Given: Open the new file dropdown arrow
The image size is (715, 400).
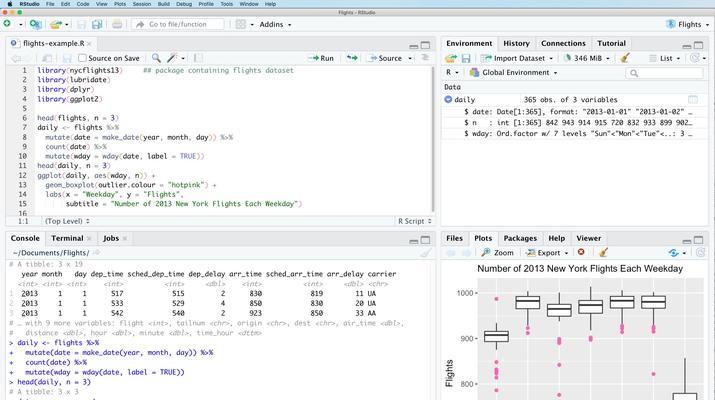Looking at the screenshot, I should [21, 25].
